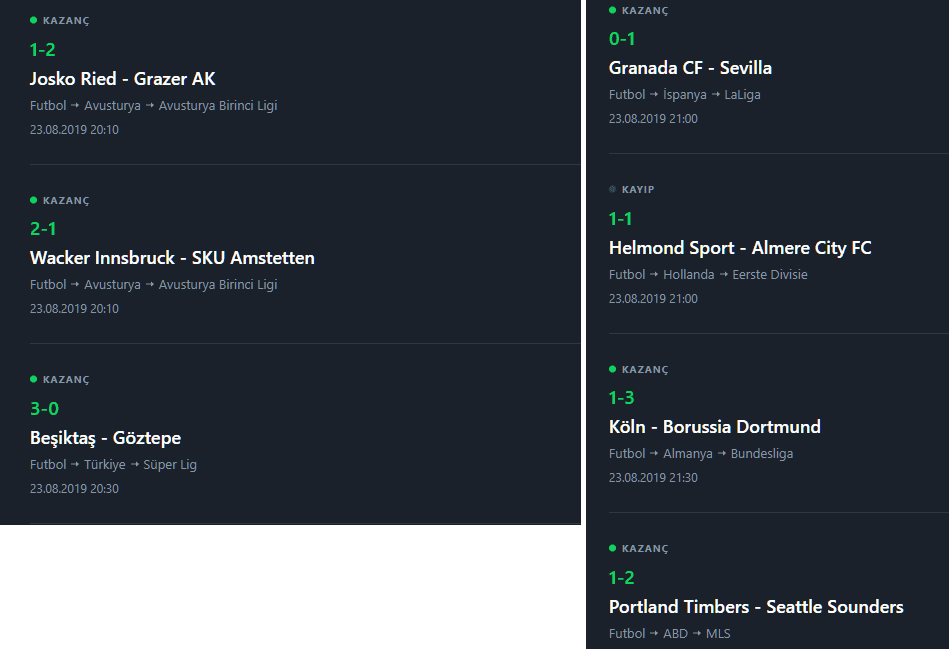Click green status dot above Granada CF match

pyautogui.click(x=612, y=10)
